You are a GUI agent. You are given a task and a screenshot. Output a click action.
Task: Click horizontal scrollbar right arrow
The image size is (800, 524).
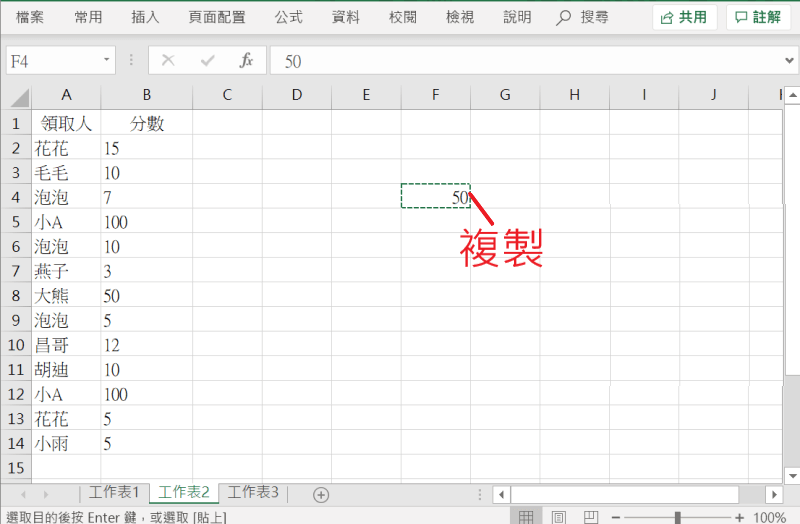774,494
